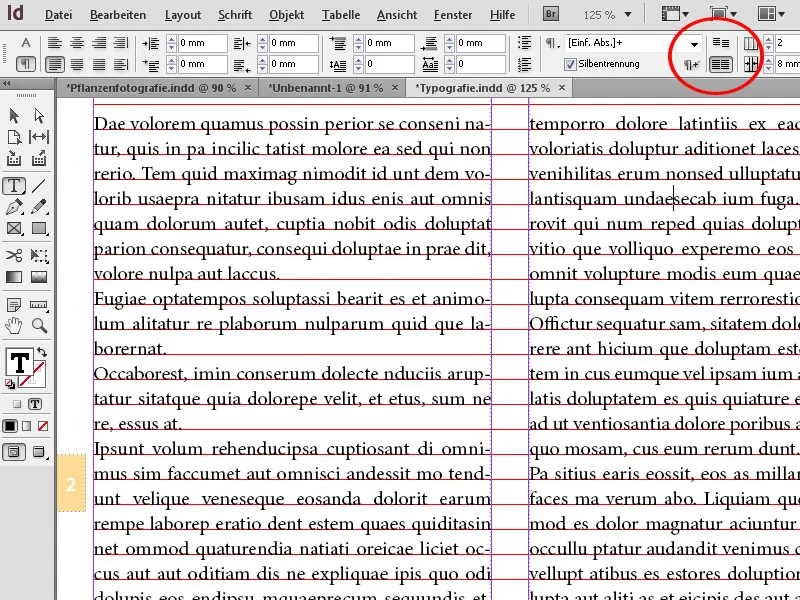Screen dimensions: 800x600
Task: Switch to Unbenannt-1 document tab
Action: click(326, 88)
